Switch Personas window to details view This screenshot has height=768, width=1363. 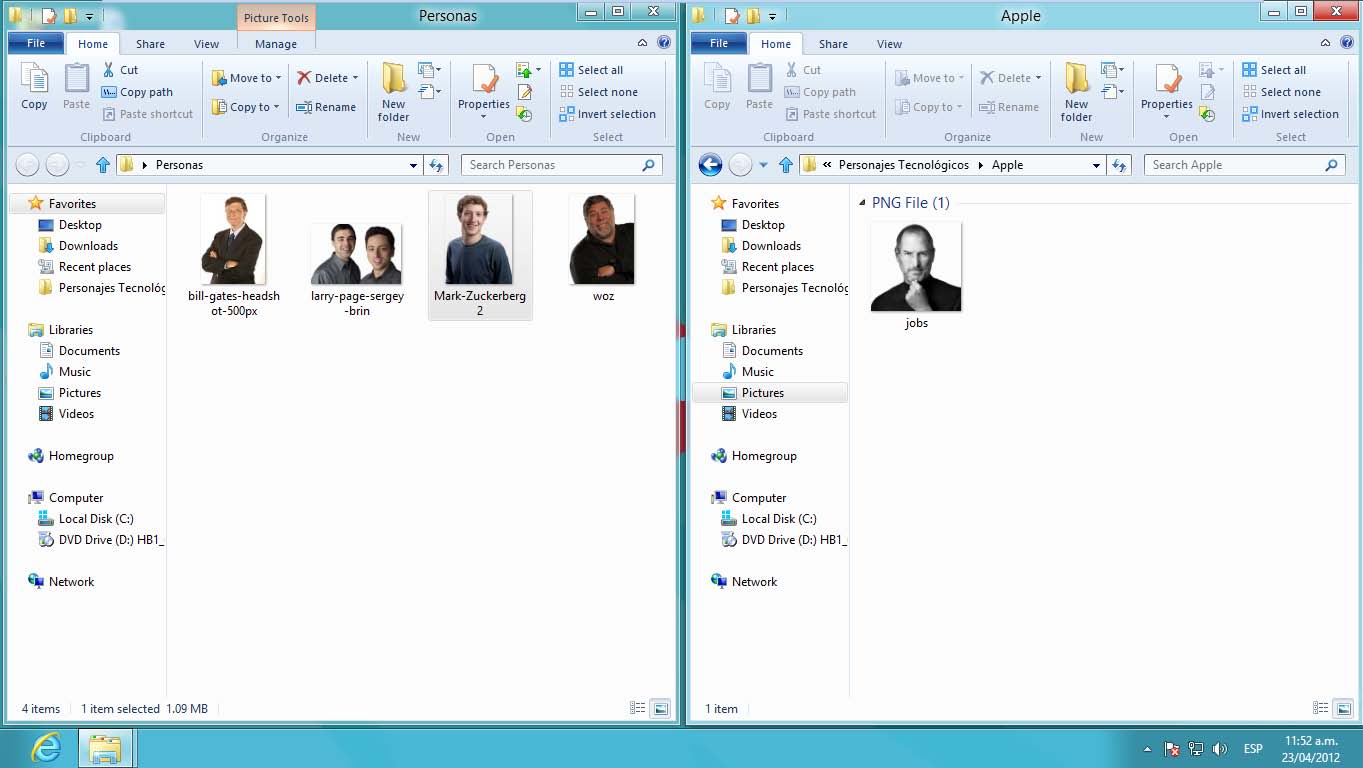[x=638, y=708]
